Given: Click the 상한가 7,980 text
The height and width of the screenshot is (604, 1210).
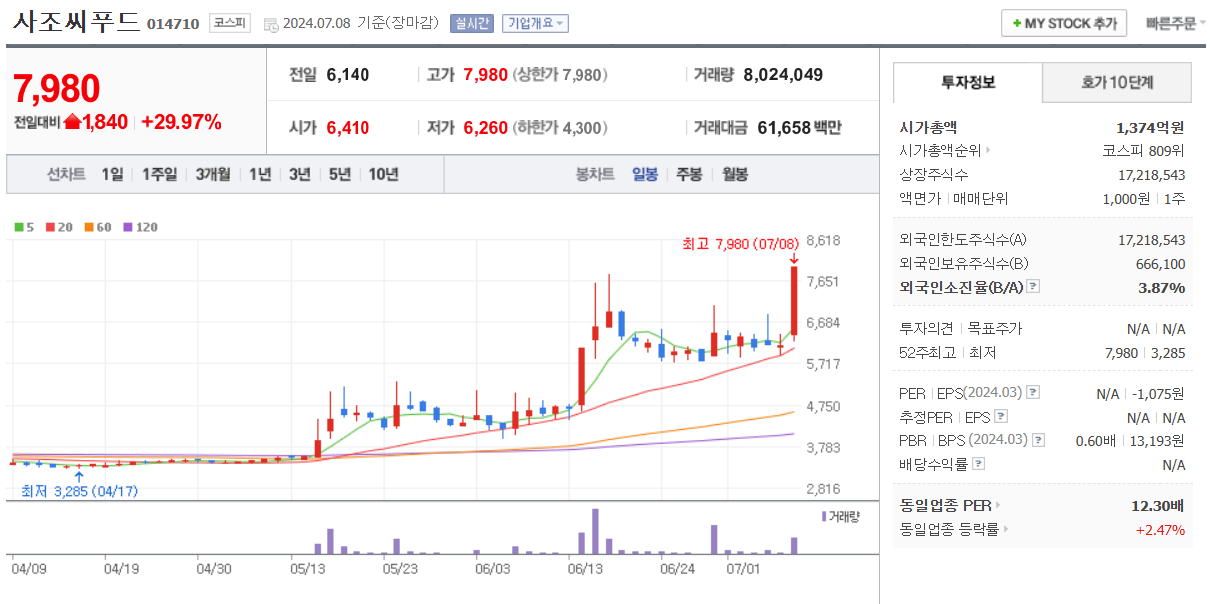Looking at the screenshot, I should 560,74.
